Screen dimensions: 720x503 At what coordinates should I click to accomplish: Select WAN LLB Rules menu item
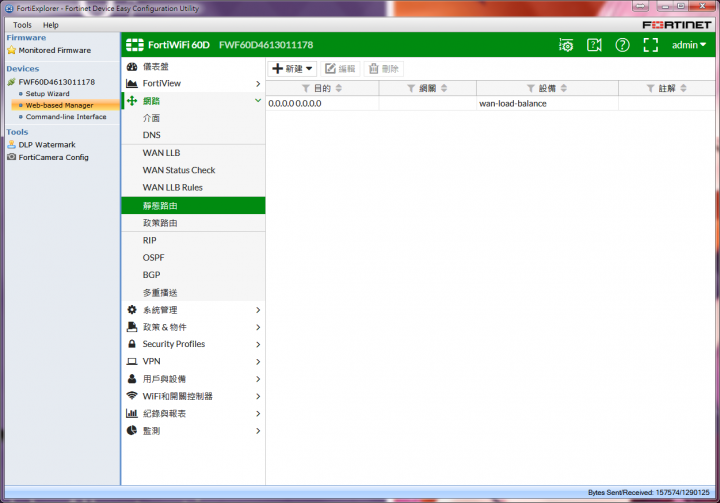193,187
